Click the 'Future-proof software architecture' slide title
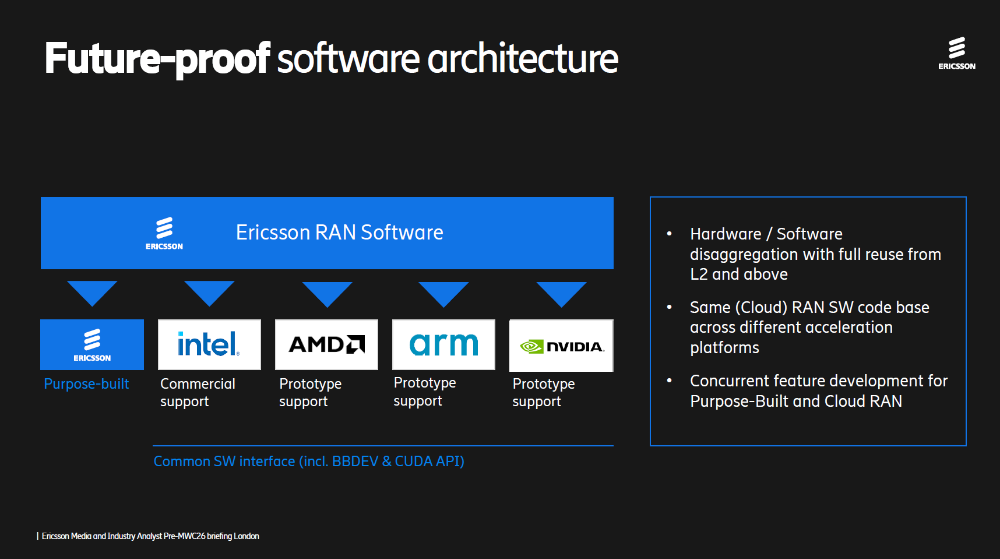Viewport: 1000px width, 559px height. (x=331, y=60)
